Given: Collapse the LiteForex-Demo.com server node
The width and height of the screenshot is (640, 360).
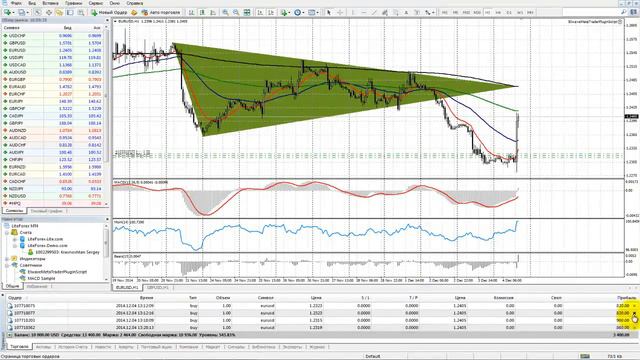Looking at the screenshot, I should pos(15,245).
